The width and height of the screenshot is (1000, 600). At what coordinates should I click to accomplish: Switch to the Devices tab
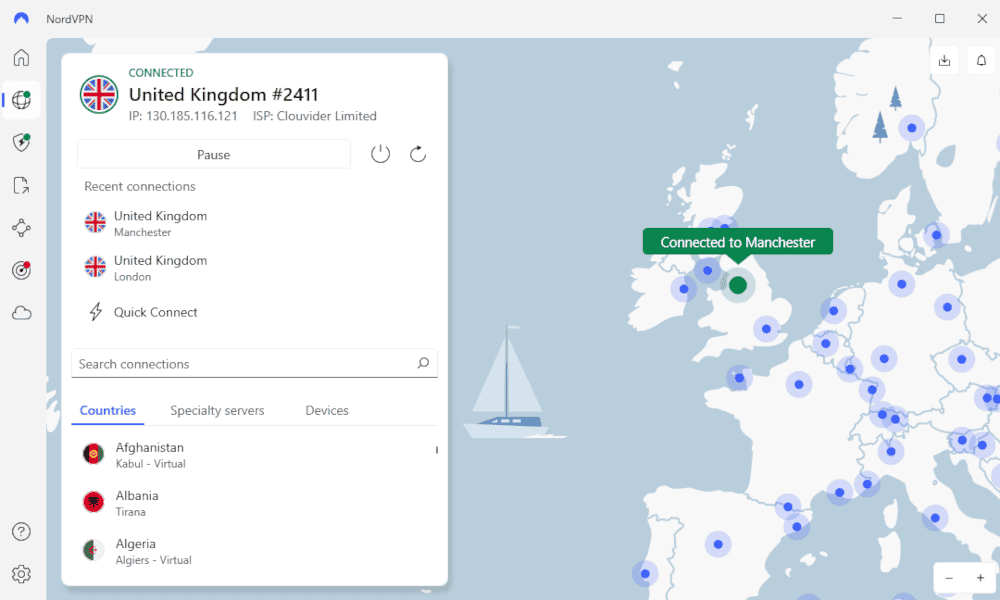pyautogui.click(x=327, y=410)
